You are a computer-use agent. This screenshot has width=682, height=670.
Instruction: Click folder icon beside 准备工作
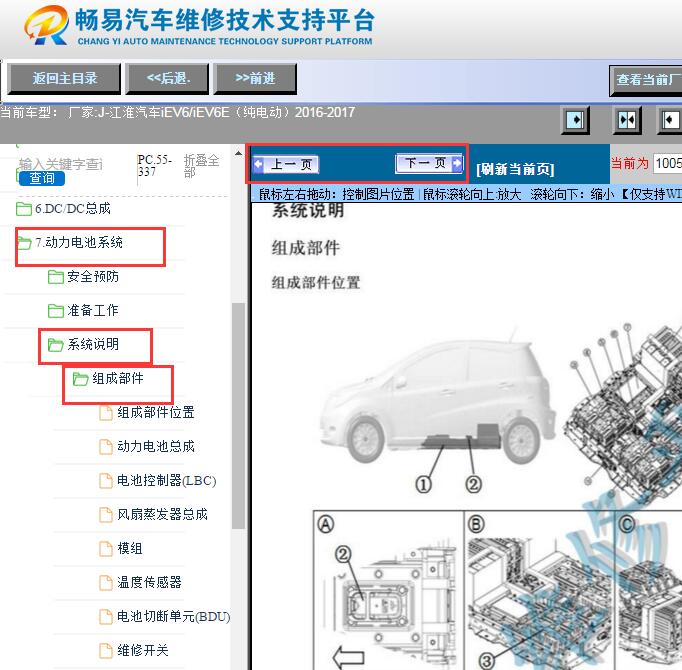[x=56, y=311]
